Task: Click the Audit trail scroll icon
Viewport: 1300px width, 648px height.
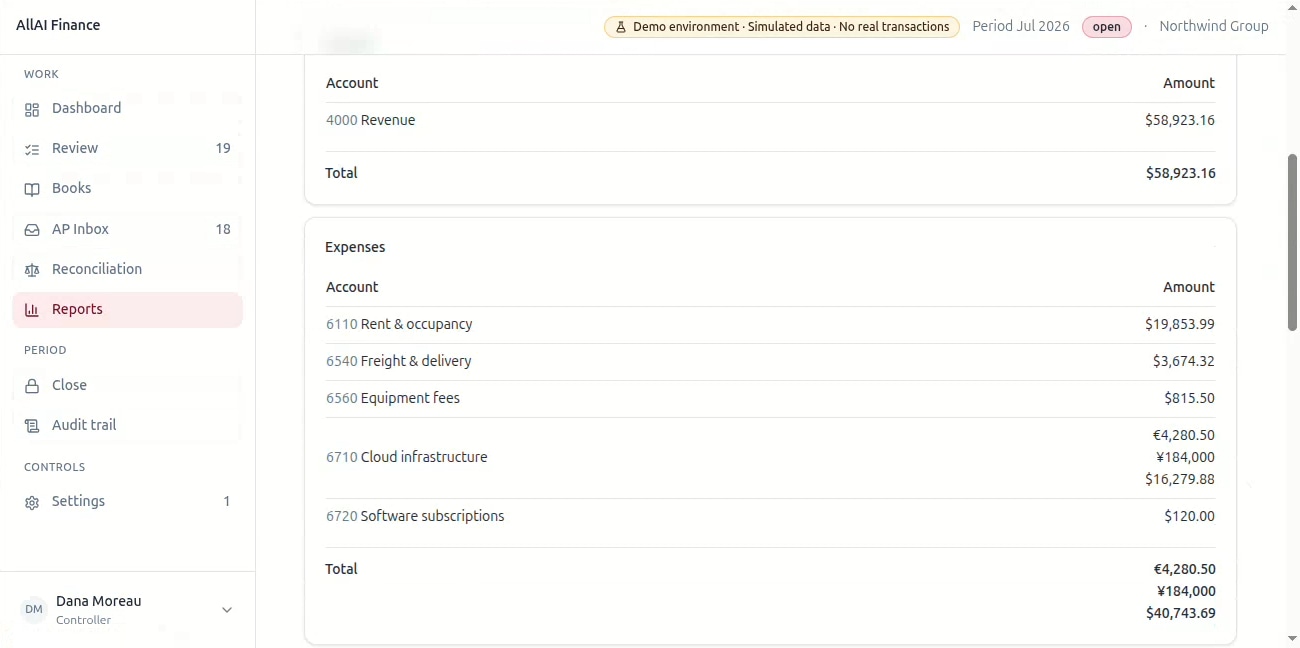Action: [32, 426]
